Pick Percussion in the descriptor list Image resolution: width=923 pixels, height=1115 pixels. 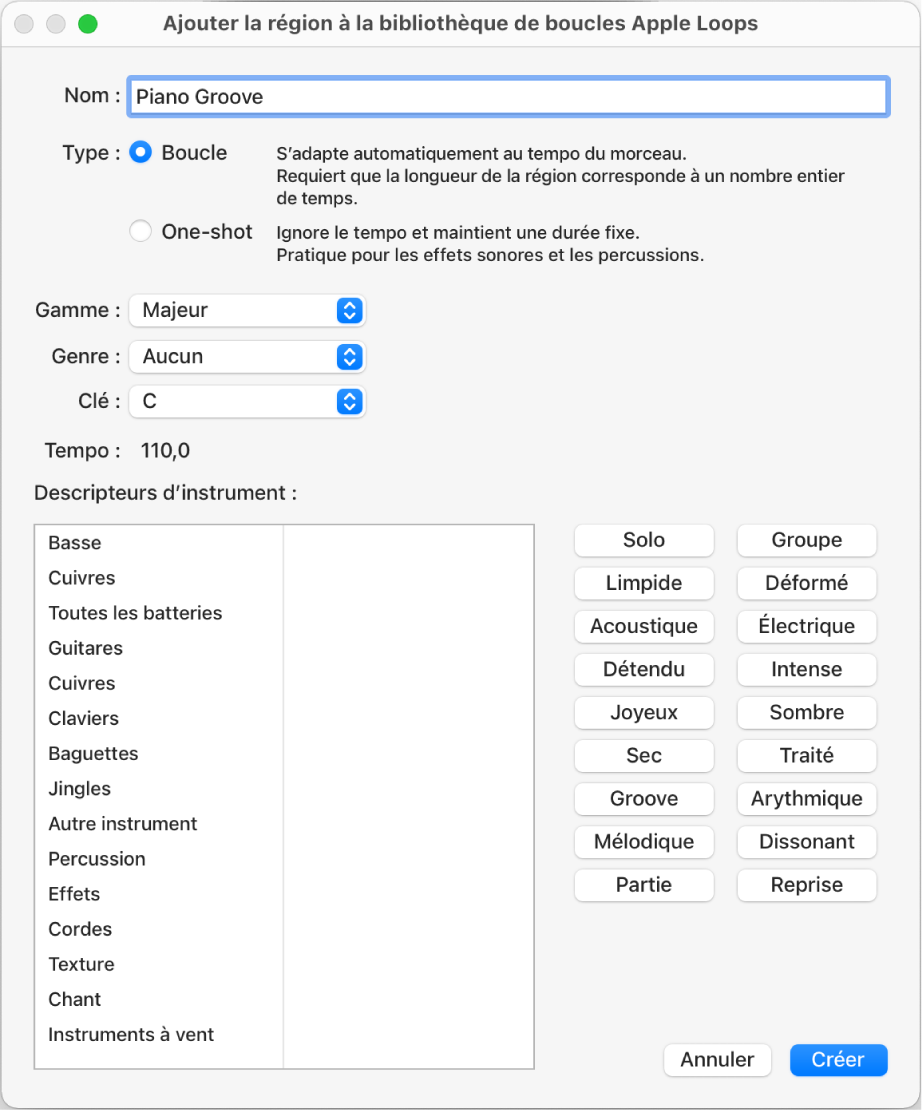97,859
